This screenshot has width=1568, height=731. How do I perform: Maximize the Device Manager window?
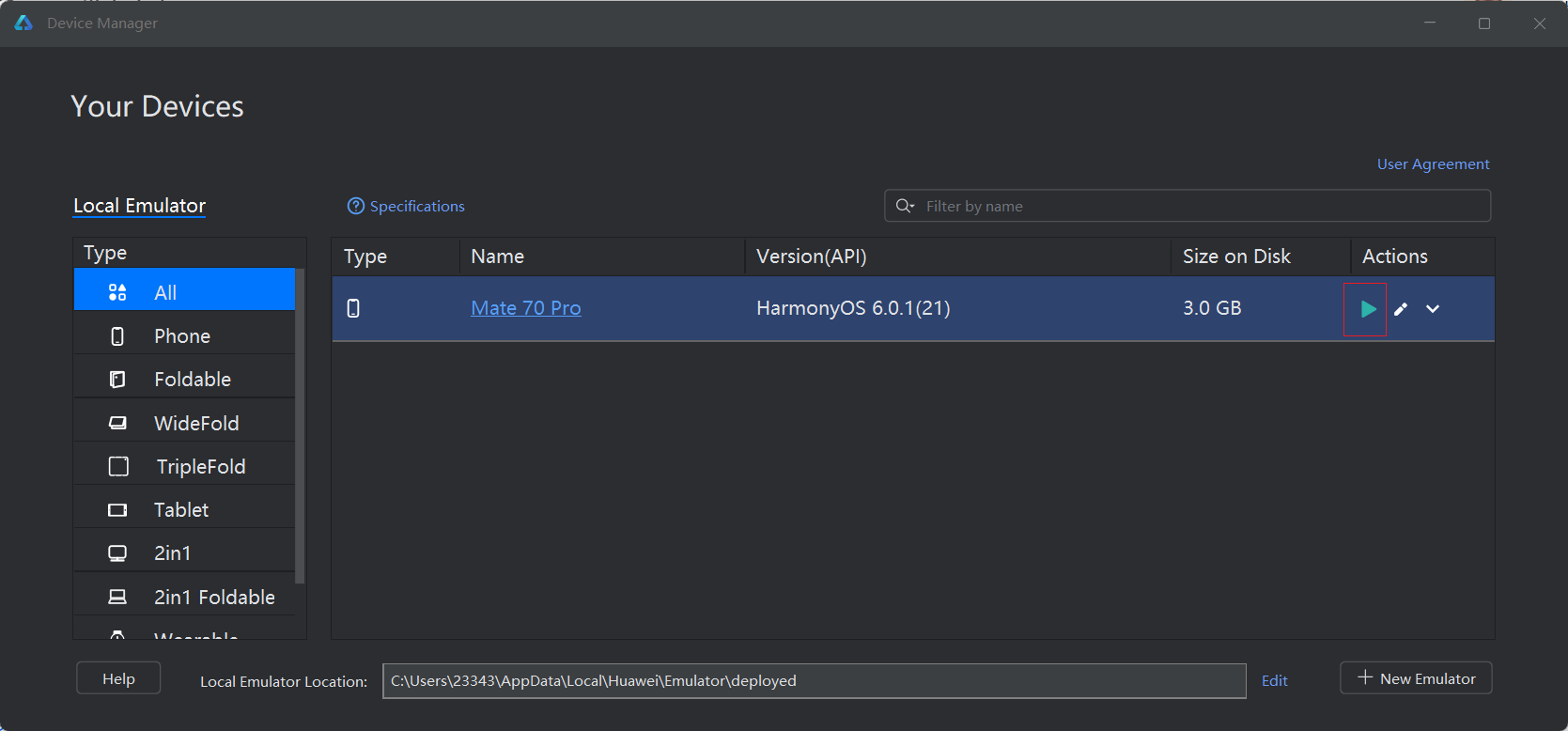click(1484, 23)
